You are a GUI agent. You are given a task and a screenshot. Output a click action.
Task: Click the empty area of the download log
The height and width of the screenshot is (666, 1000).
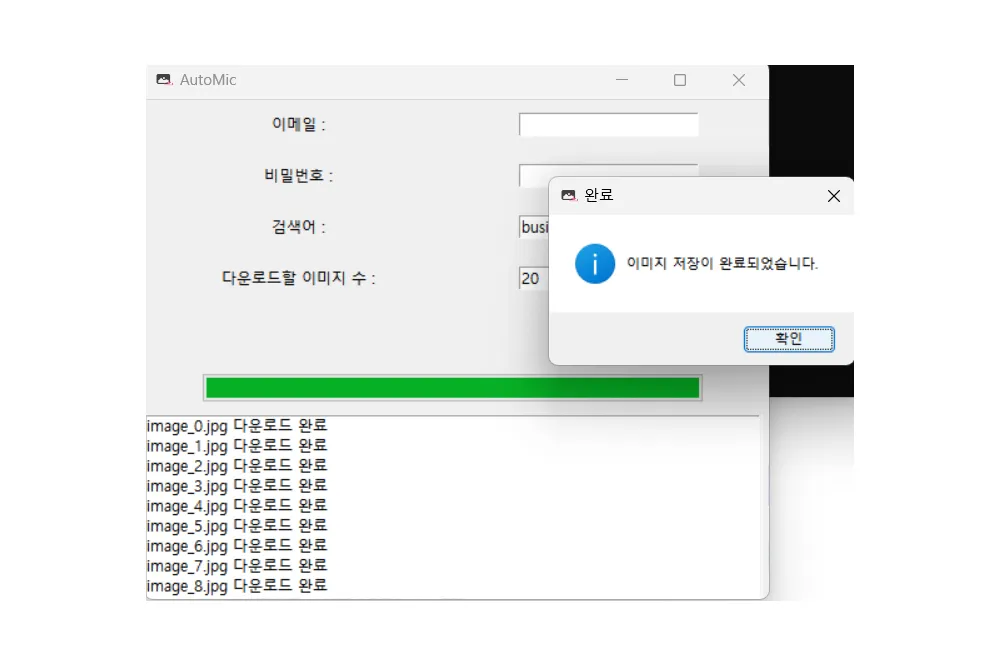tap(550, 500)
